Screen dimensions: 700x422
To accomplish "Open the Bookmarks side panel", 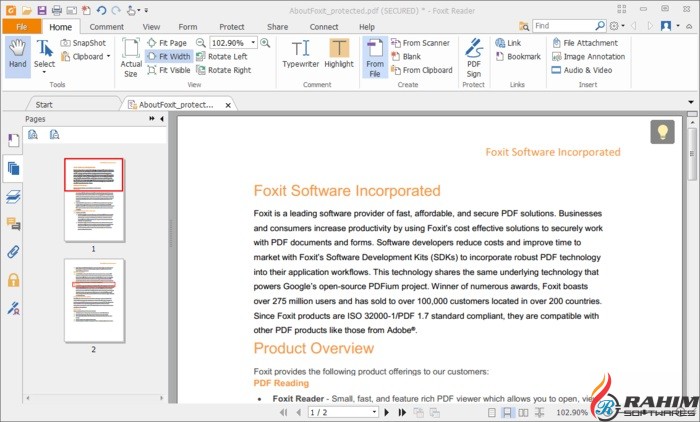I will [13, 141].
